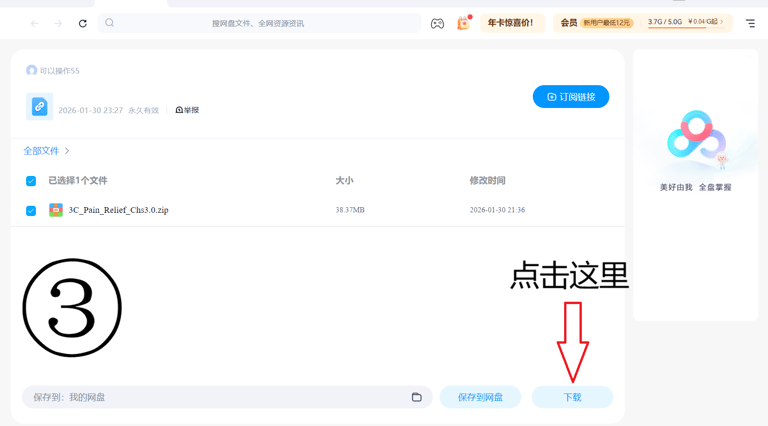Click the 订阅链接 button
Image resolution: width=768 pixels, height=426 pixels.
[571, 97]
